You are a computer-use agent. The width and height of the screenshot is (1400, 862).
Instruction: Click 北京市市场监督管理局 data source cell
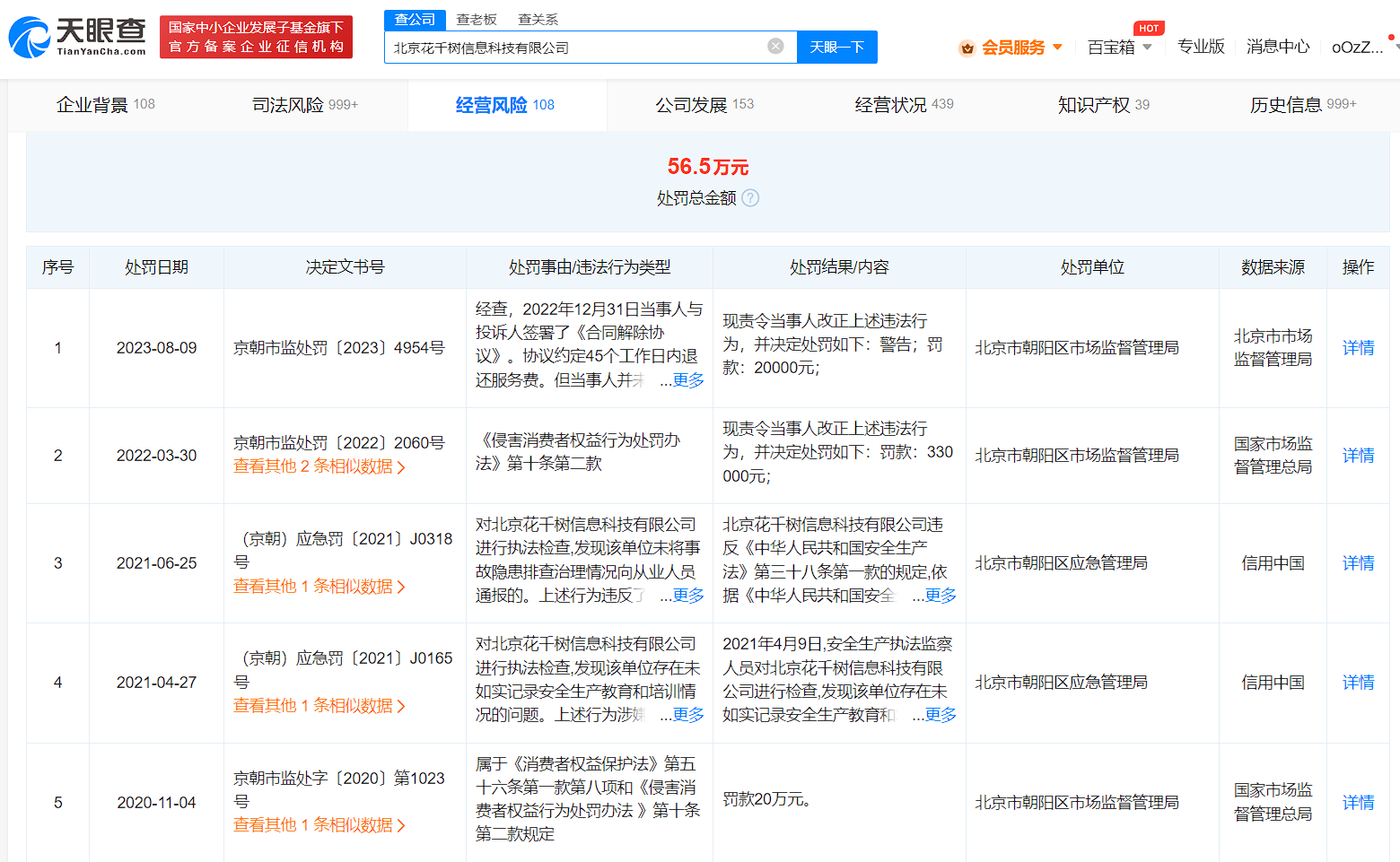click(x=1273, y=348)
